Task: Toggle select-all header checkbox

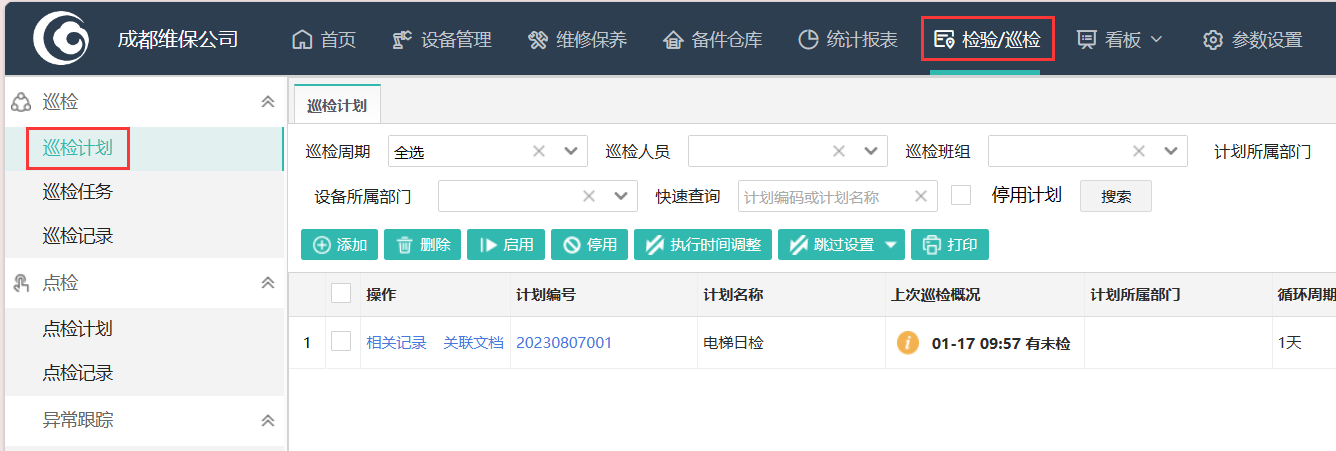Action: pos(341,293)
